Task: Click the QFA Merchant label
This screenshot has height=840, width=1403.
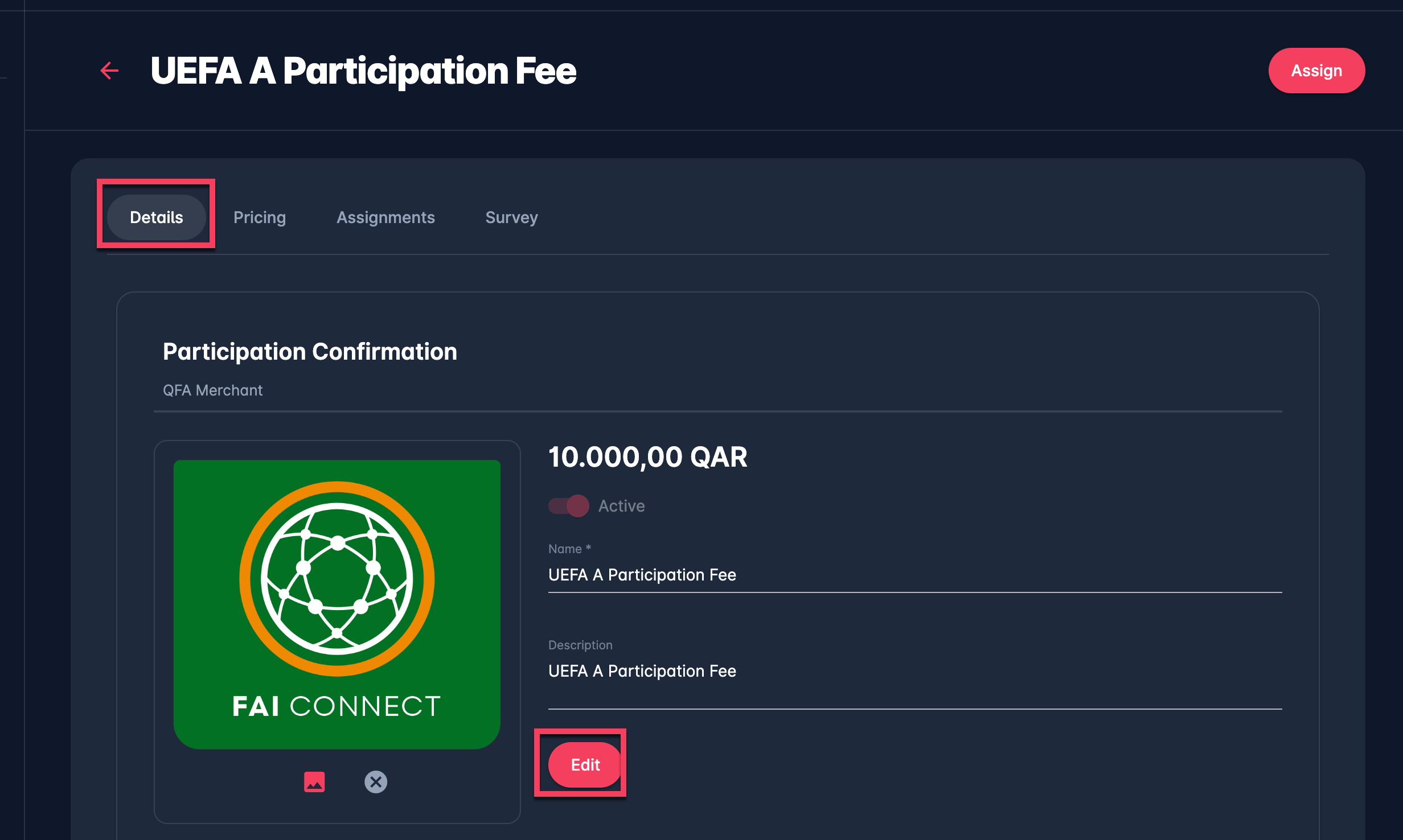Action: click(x=212, y=390)
